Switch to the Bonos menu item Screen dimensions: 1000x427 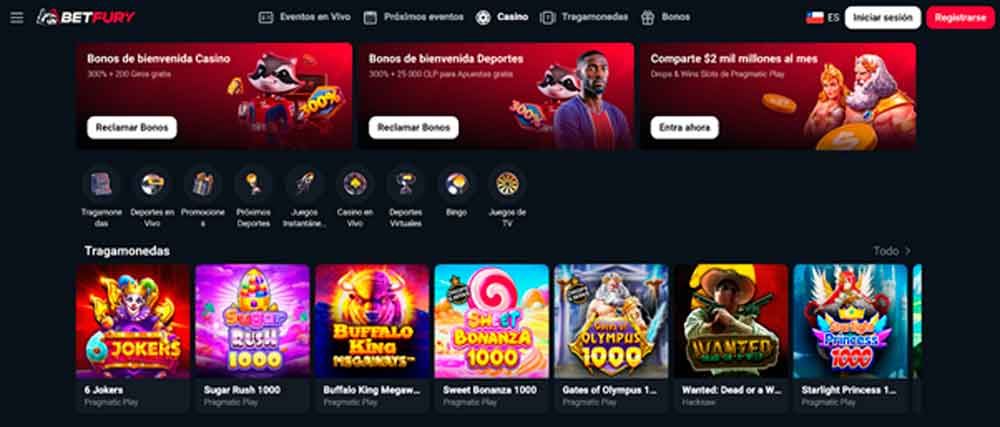pos(665,17)
